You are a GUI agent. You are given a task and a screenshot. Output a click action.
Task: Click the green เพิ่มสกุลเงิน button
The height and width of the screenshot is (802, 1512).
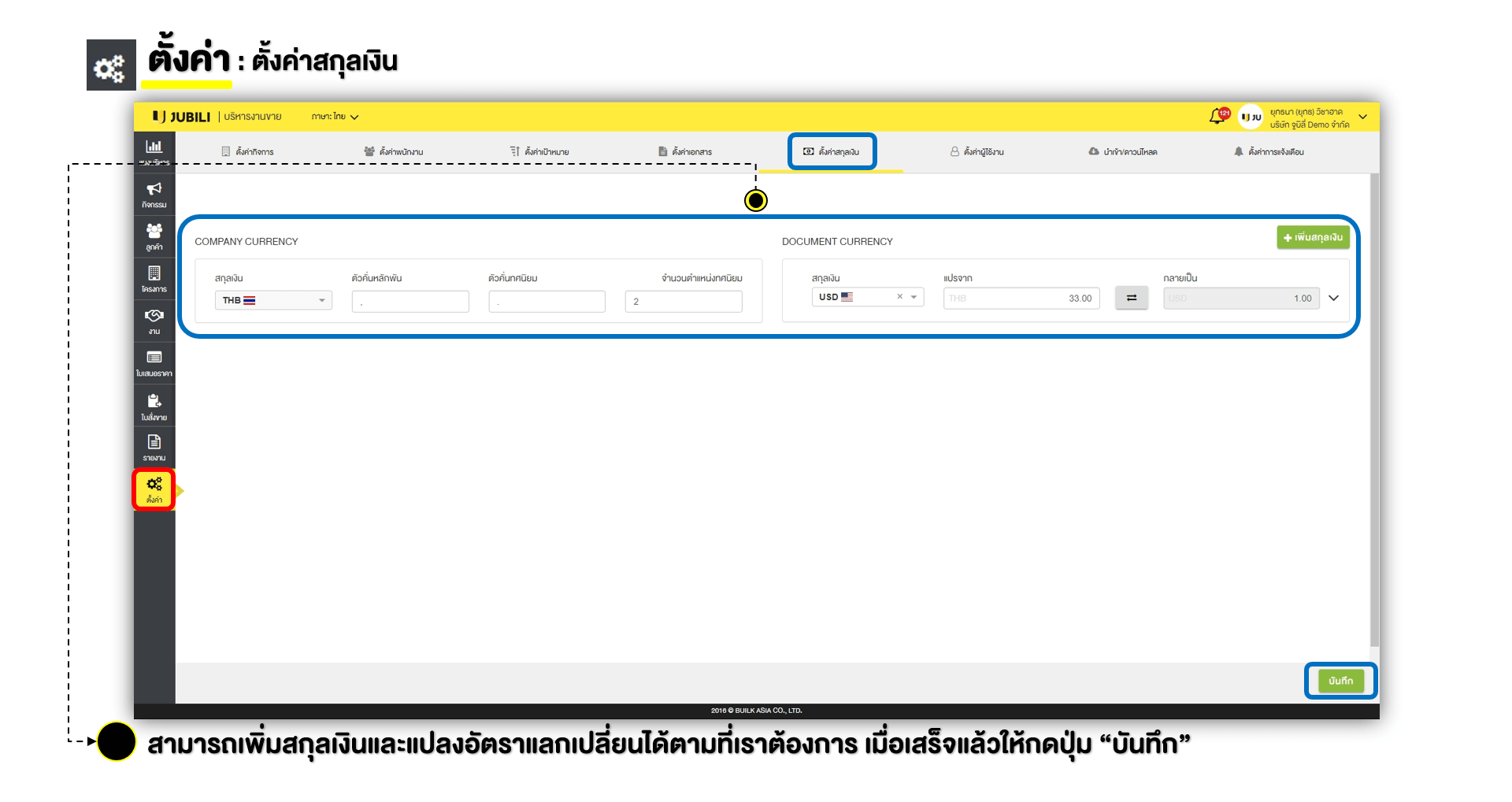click(1313, 237)
